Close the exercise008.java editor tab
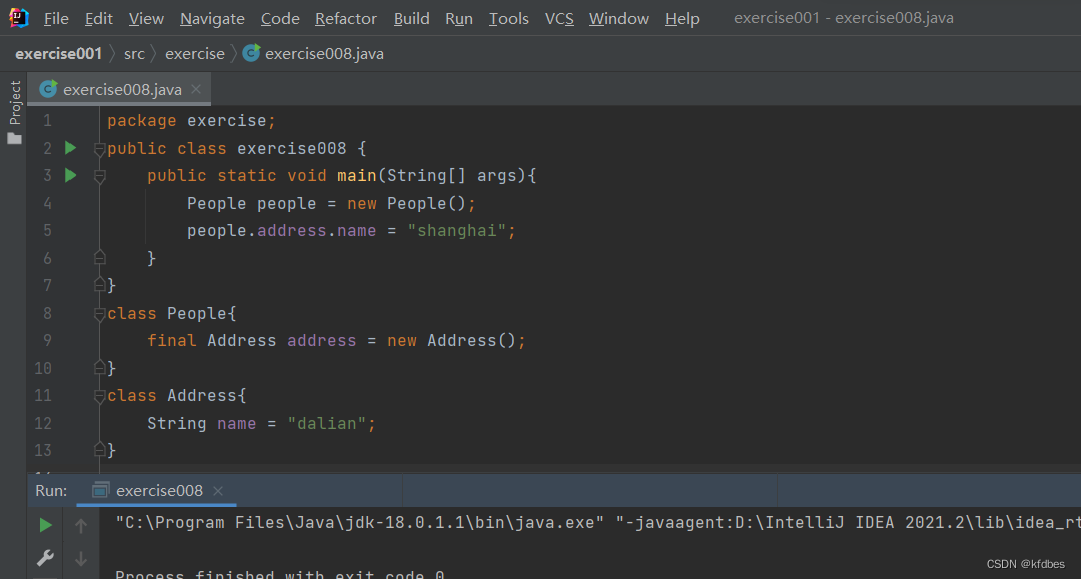1081x579 pixels. point(196,89)
